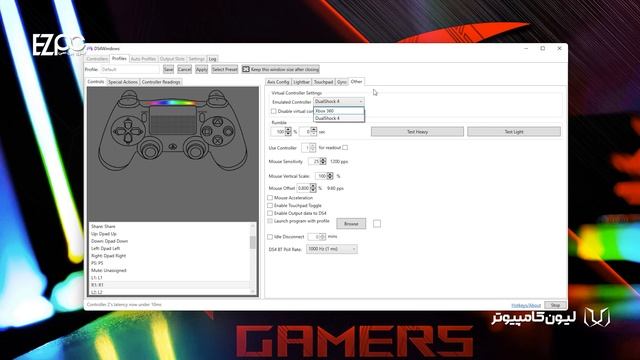The image size is (640, 360).
Task: Click the Test Heavy rumble button
Action: [x=417, y=131]
